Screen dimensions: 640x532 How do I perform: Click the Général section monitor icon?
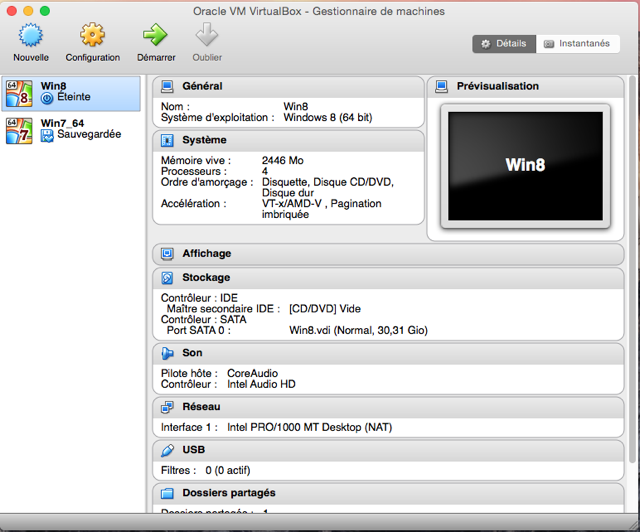click(167, 87)
